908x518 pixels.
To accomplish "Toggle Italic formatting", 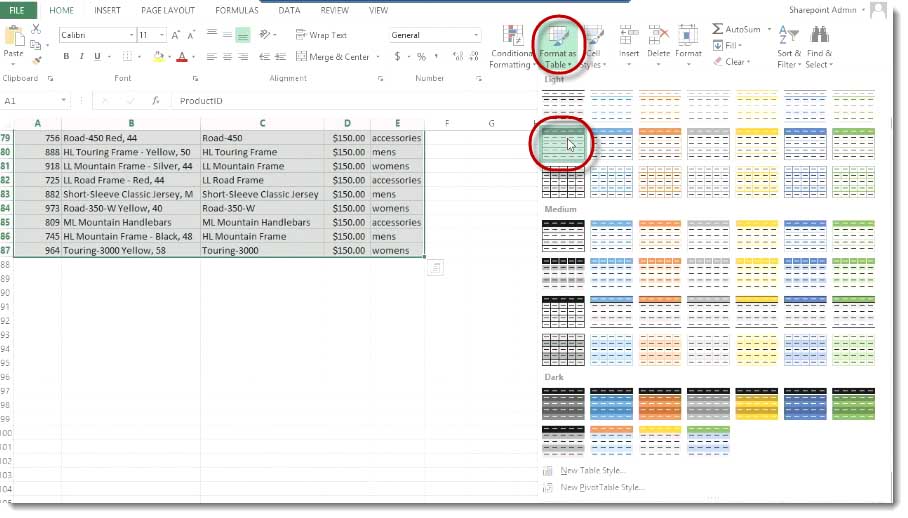I will click(x=81, y=57).
